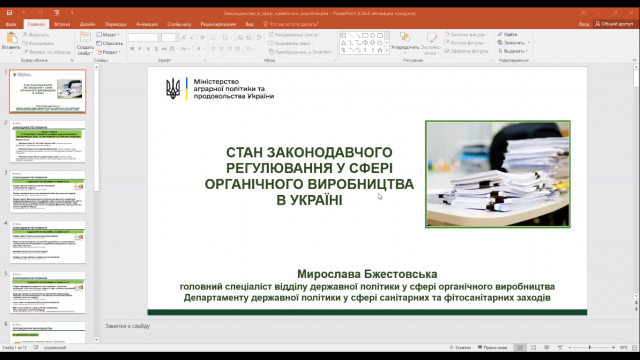Viewport: 640px width, 360px height.
Task: Click the Сбросить reset button
Action: coord(109,43)
